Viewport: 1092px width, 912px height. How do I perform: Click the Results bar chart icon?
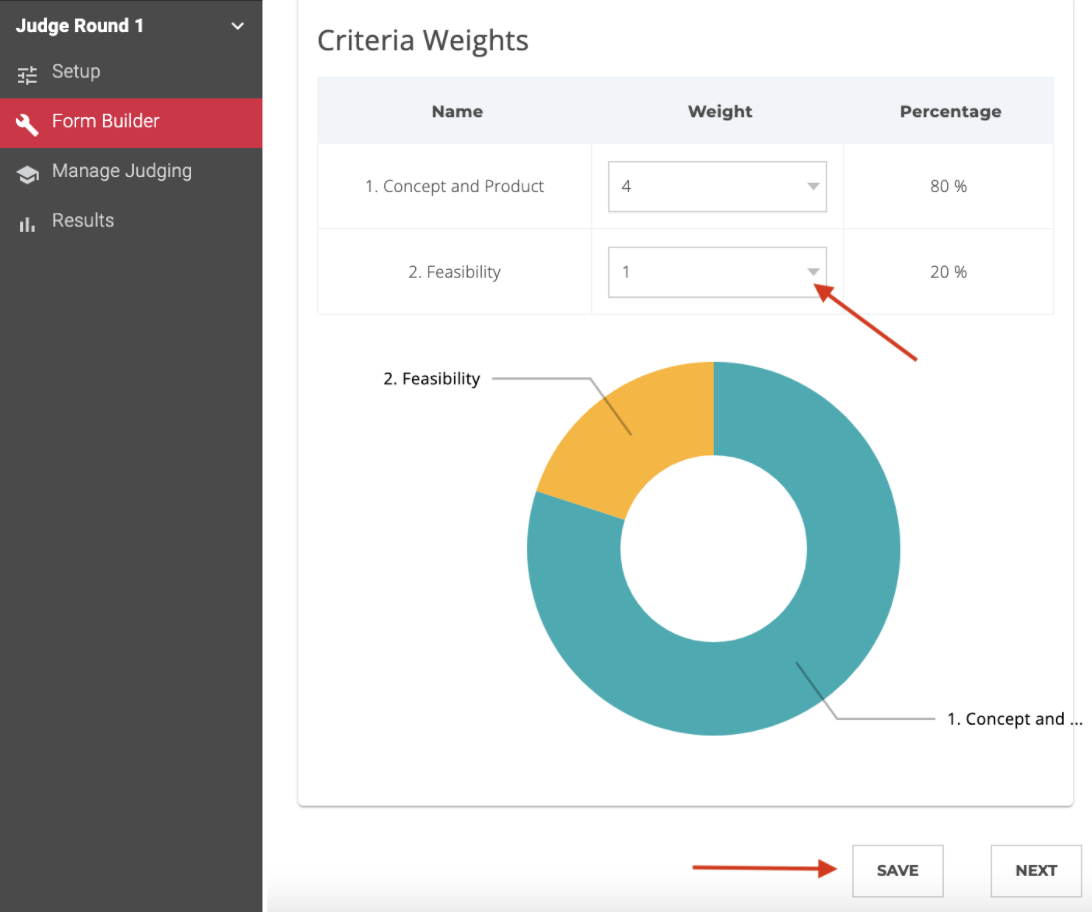pos(27,224)
